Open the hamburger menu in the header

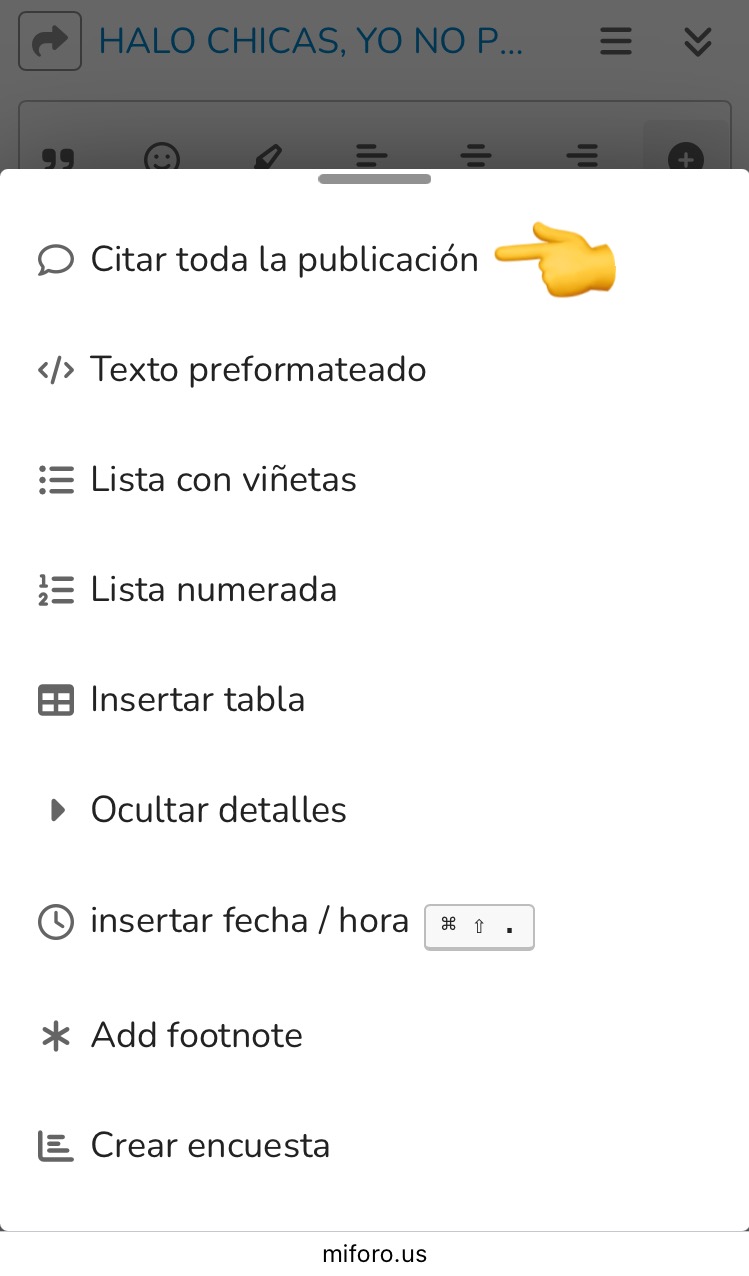click(x=615, y=42)
